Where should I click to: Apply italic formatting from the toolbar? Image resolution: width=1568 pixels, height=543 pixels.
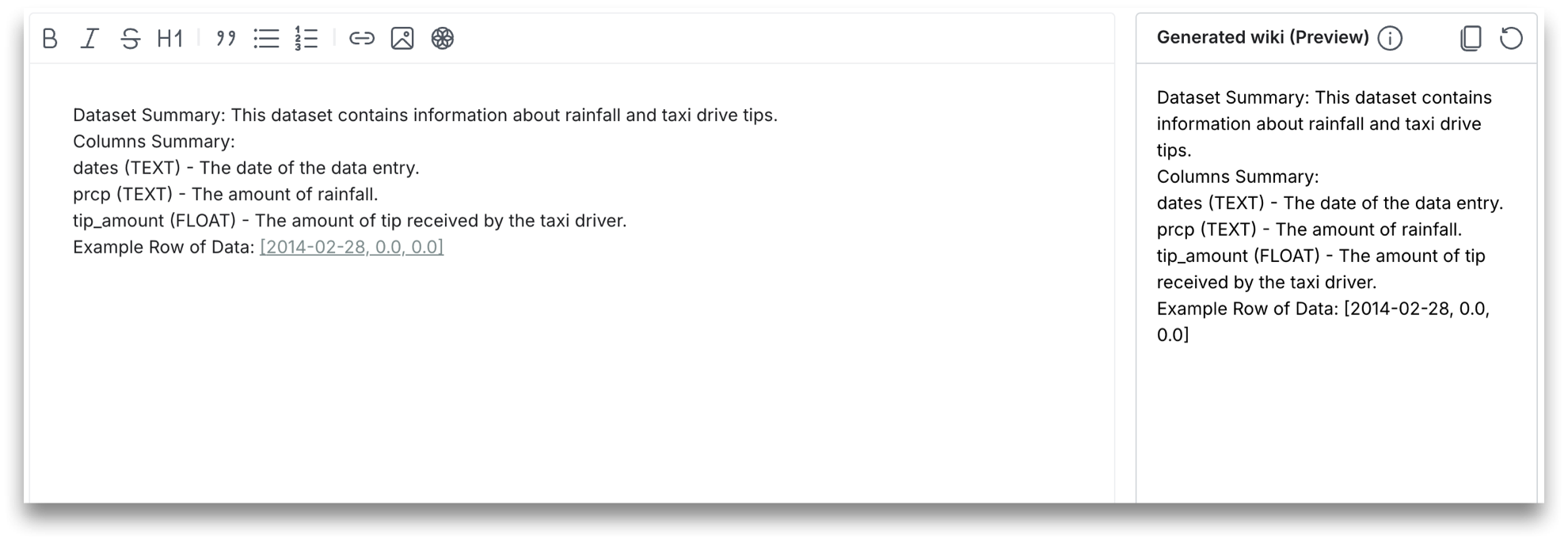[90, 38]
